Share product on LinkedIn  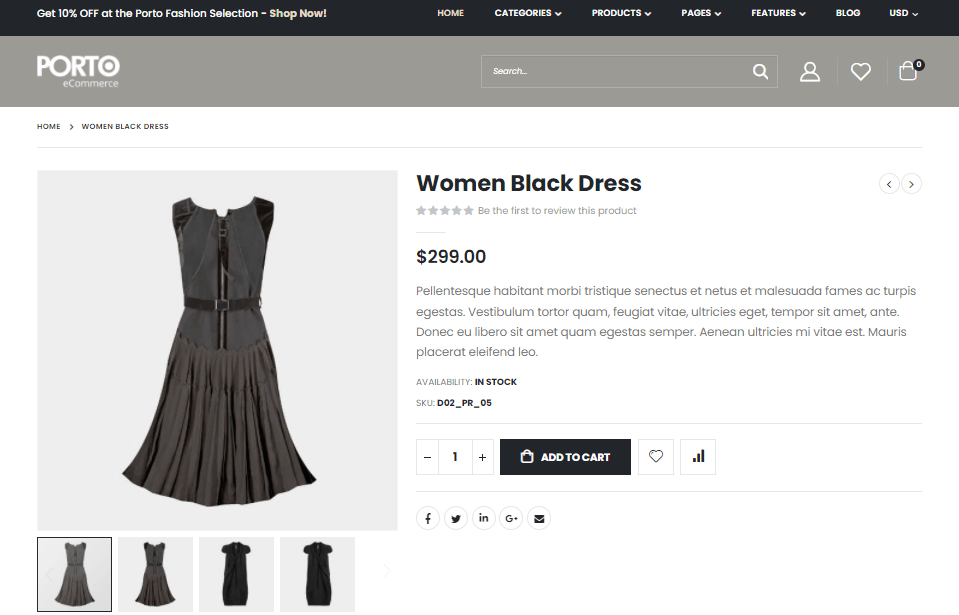[484, 518]
